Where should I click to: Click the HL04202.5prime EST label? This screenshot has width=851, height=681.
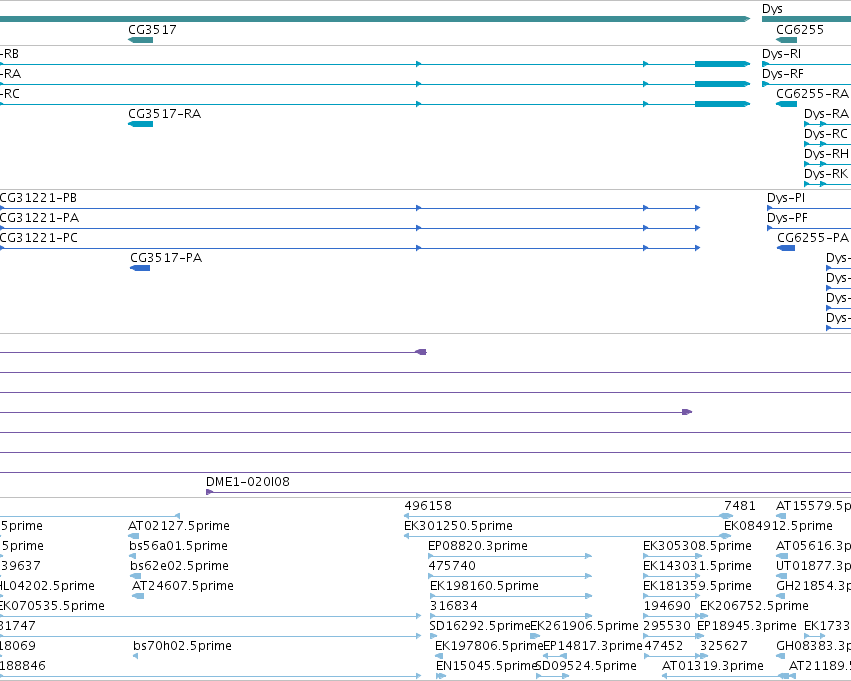tap(47, 586)
